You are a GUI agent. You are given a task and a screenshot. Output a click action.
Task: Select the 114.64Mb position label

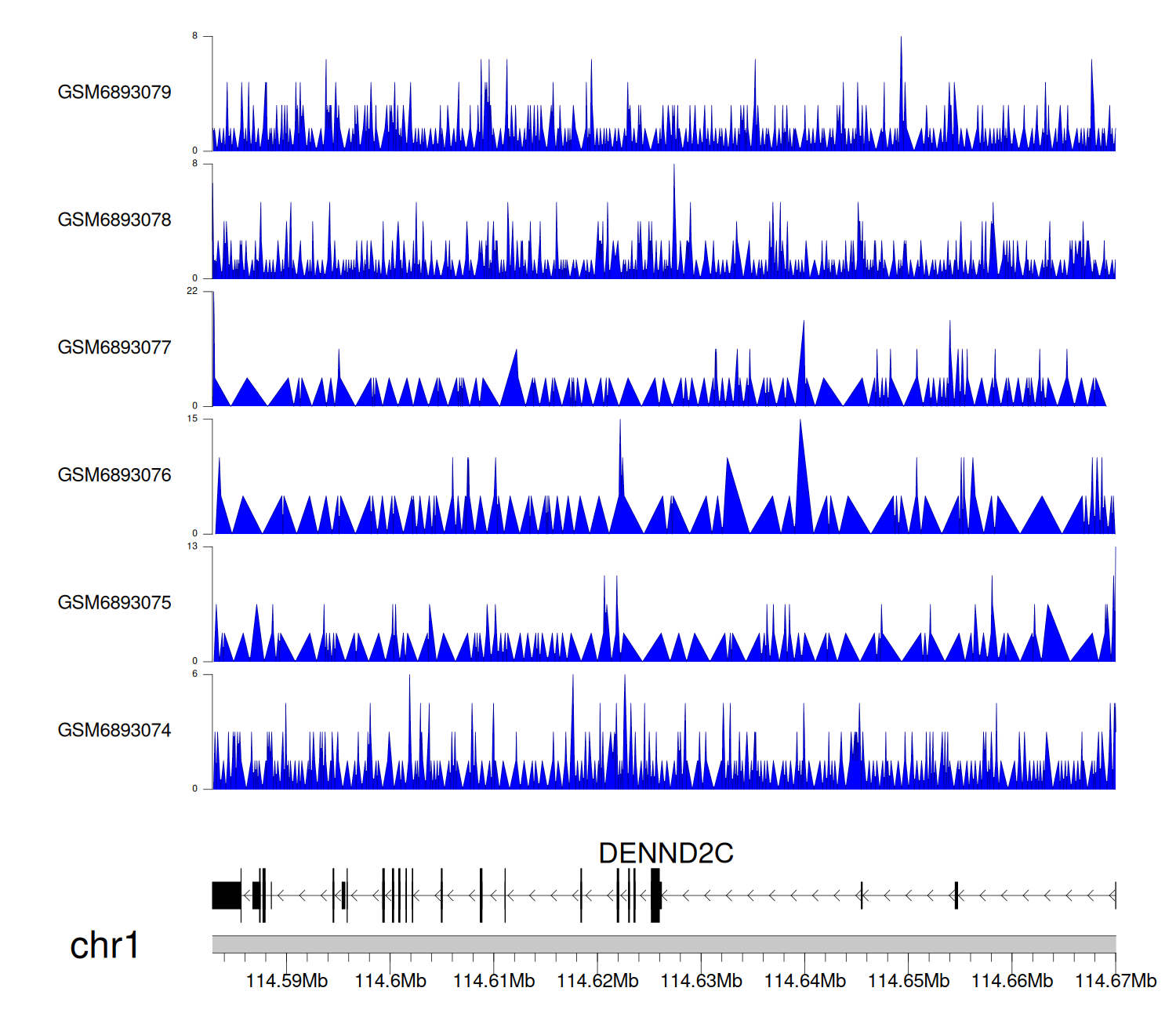point(805,981)
